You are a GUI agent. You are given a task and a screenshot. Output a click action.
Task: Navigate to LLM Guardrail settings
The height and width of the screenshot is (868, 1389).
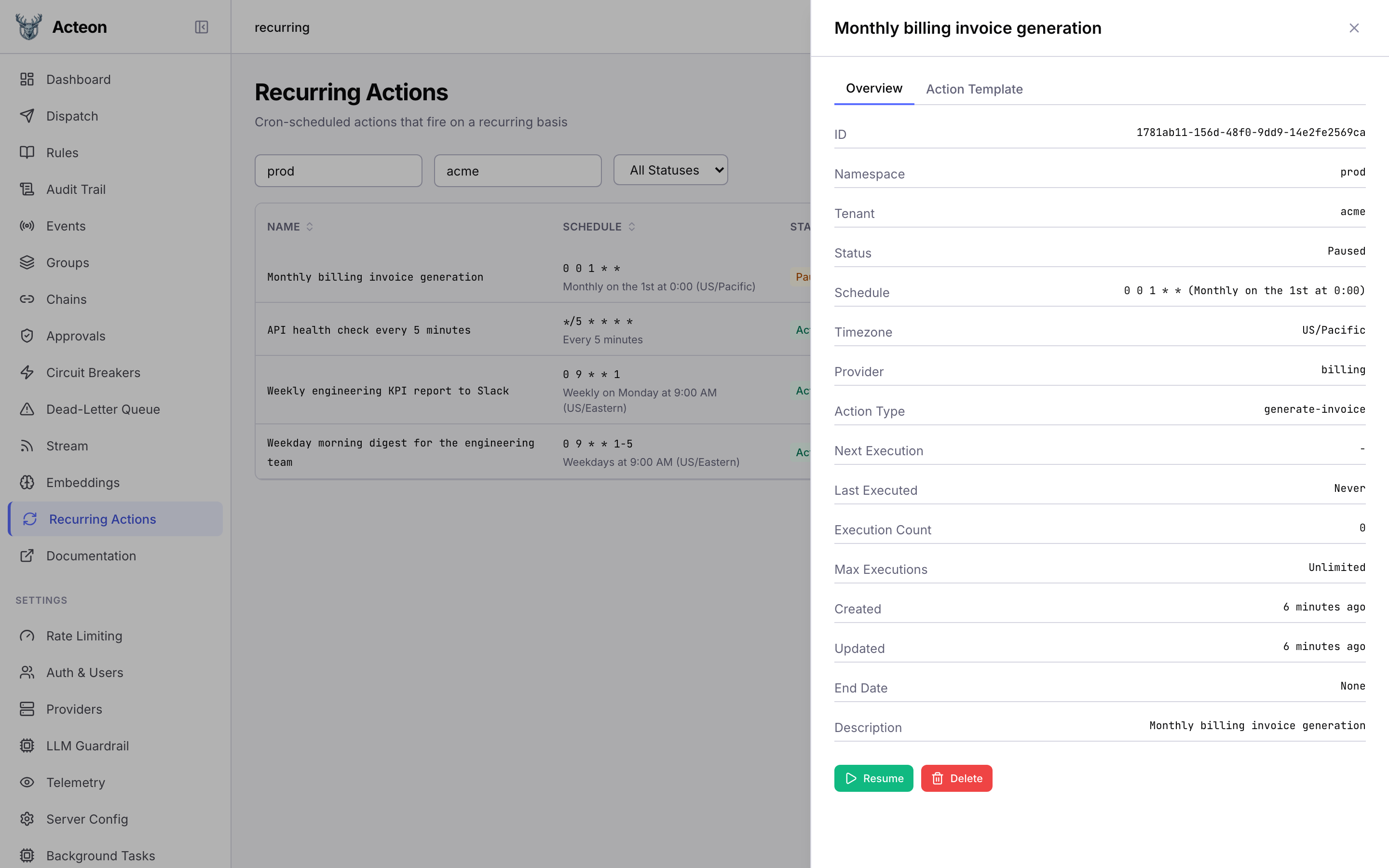[87, 746]
